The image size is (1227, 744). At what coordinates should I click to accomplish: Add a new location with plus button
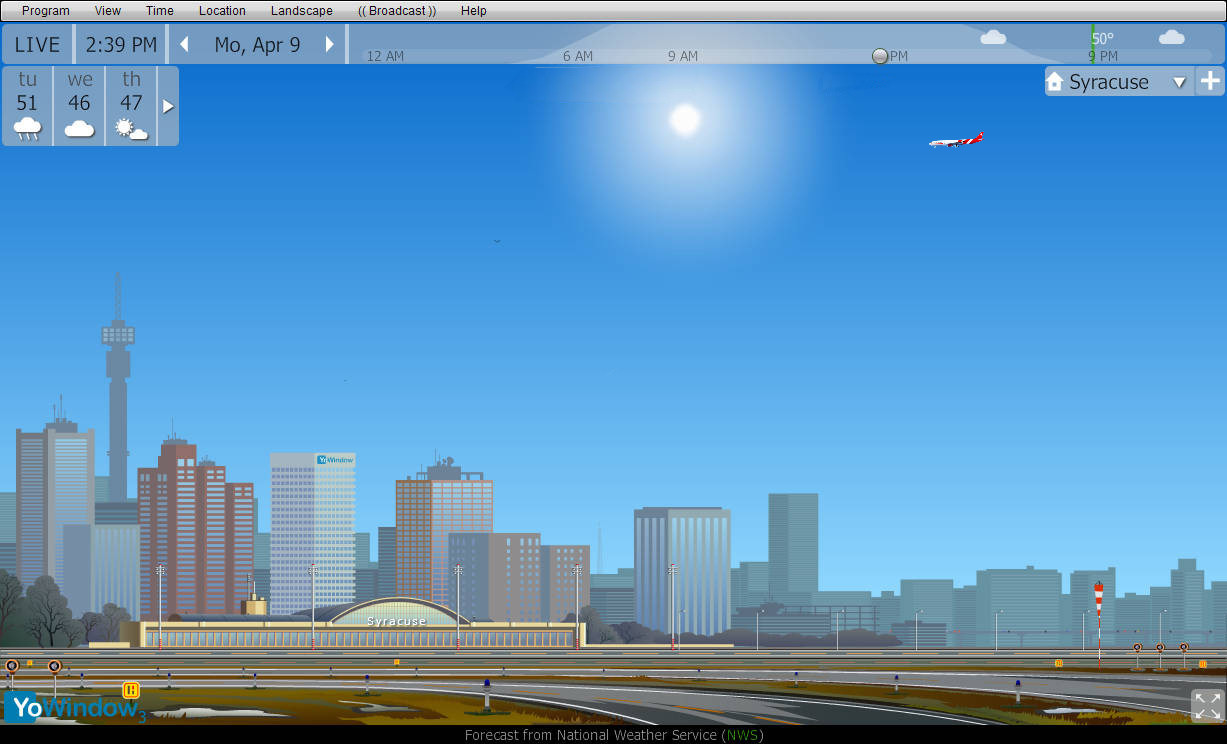1210,82
